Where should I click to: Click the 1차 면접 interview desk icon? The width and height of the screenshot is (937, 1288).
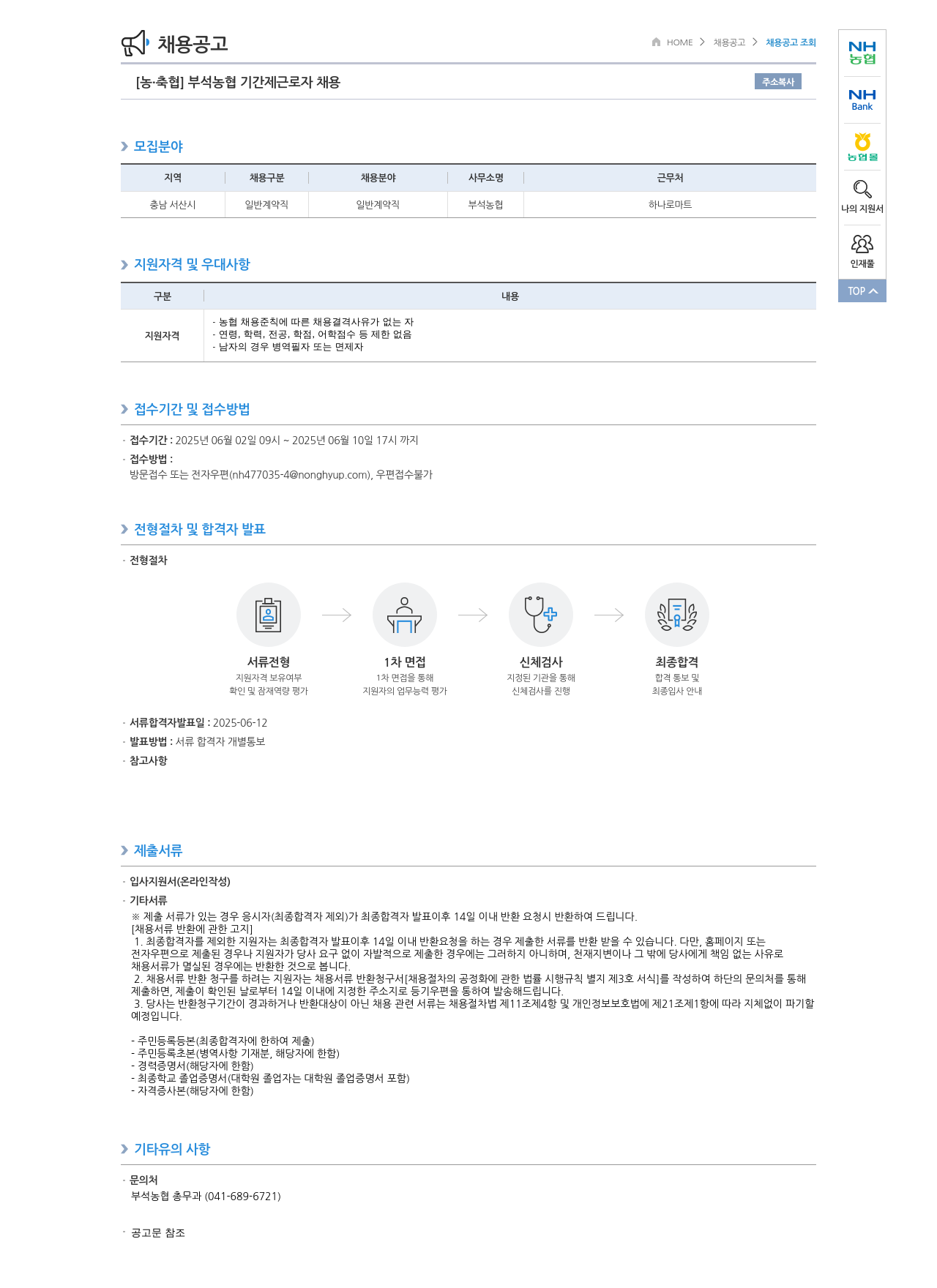405,615
